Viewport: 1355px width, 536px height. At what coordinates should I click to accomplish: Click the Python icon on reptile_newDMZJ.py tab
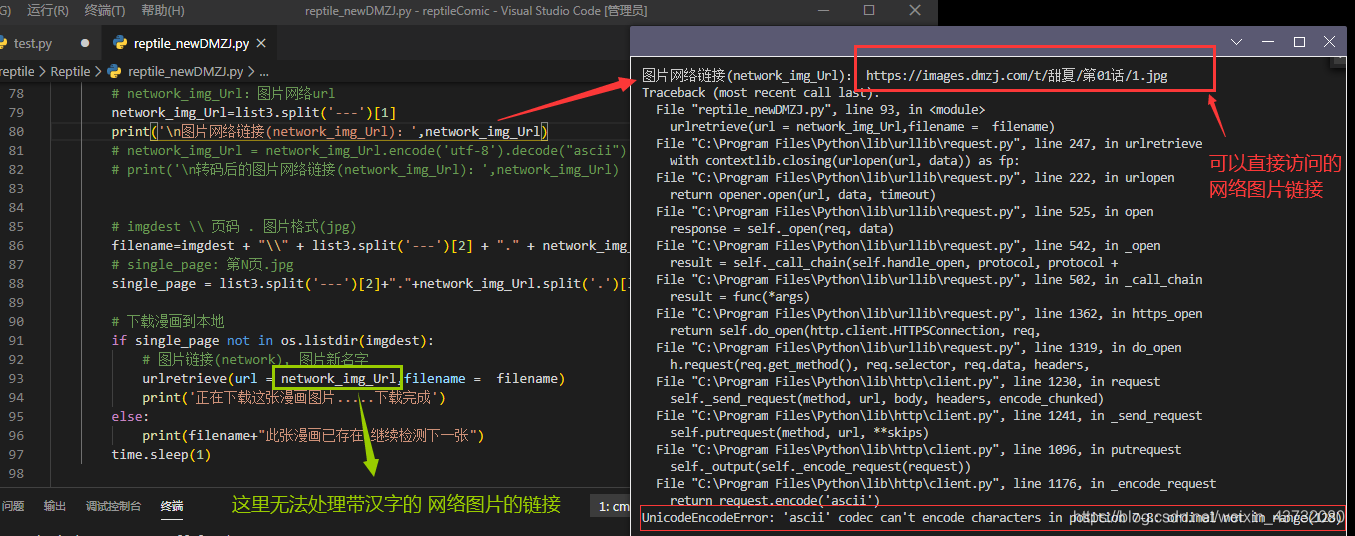click(120, 44)
